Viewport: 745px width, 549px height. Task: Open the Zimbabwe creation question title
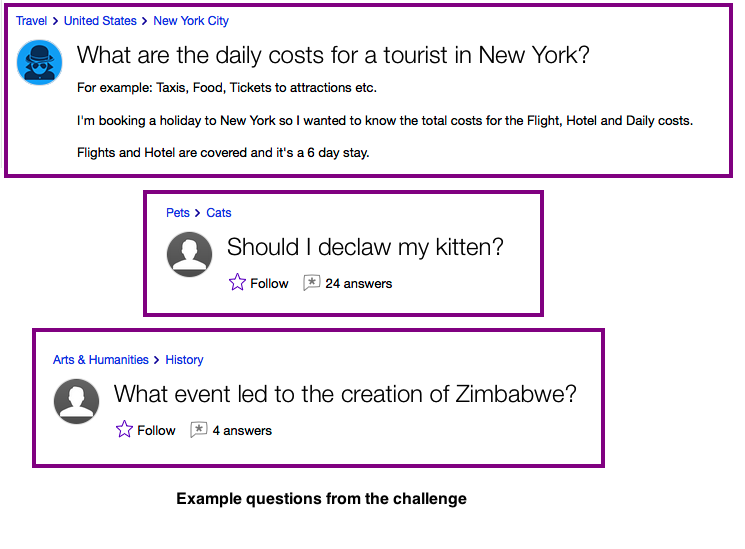(345, 394)
